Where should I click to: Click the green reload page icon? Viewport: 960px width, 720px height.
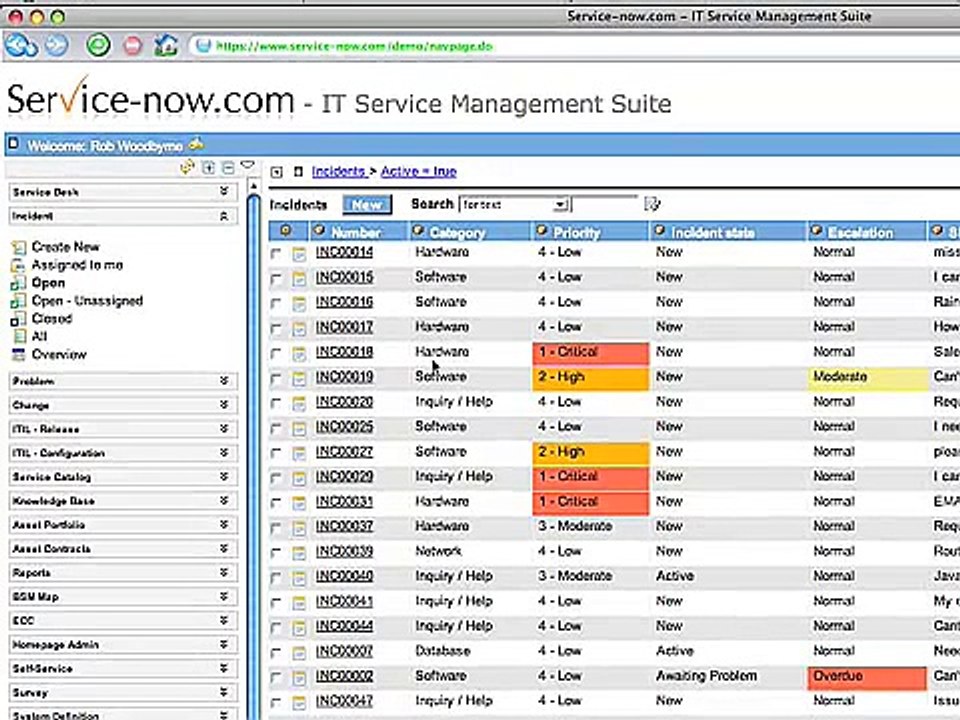point(99,45)
